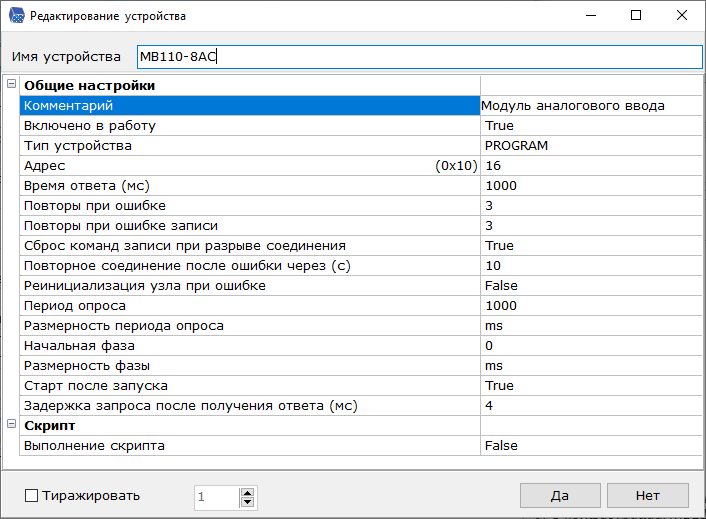Select Повторное соединение после ошибки row
The image size is (706, 519).
click(250, 266)
